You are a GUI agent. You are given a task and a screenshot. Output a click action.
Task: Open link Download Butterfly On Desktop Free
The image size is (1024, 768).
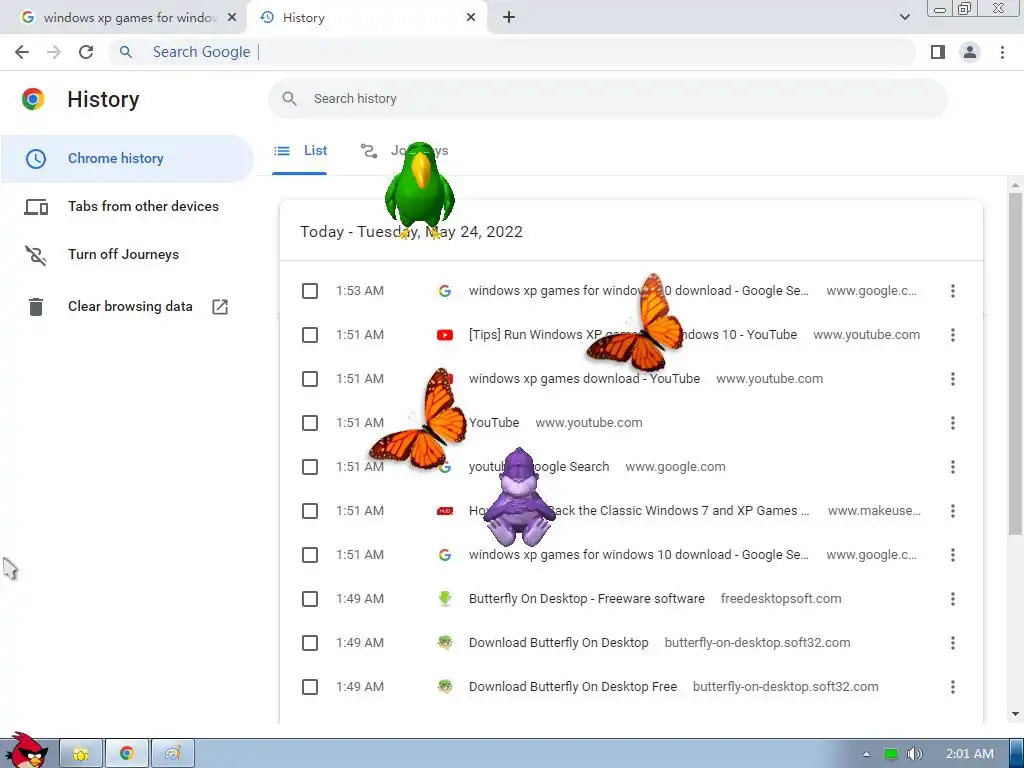573,687
